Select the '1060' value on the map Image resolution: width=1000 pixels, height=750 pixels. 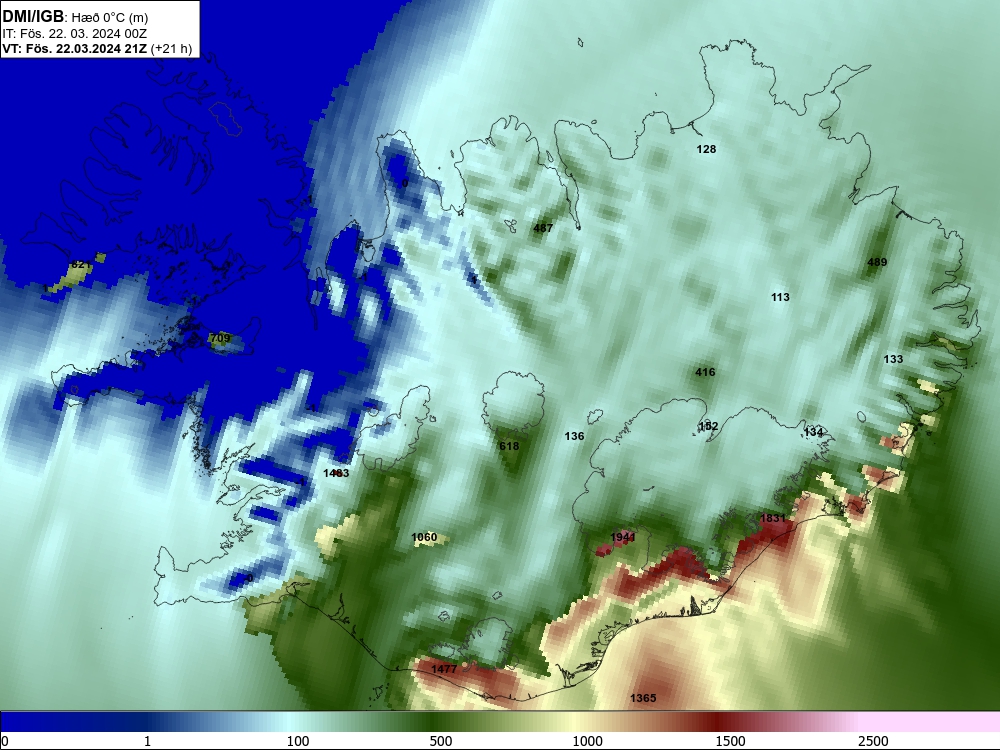(424, 538)
